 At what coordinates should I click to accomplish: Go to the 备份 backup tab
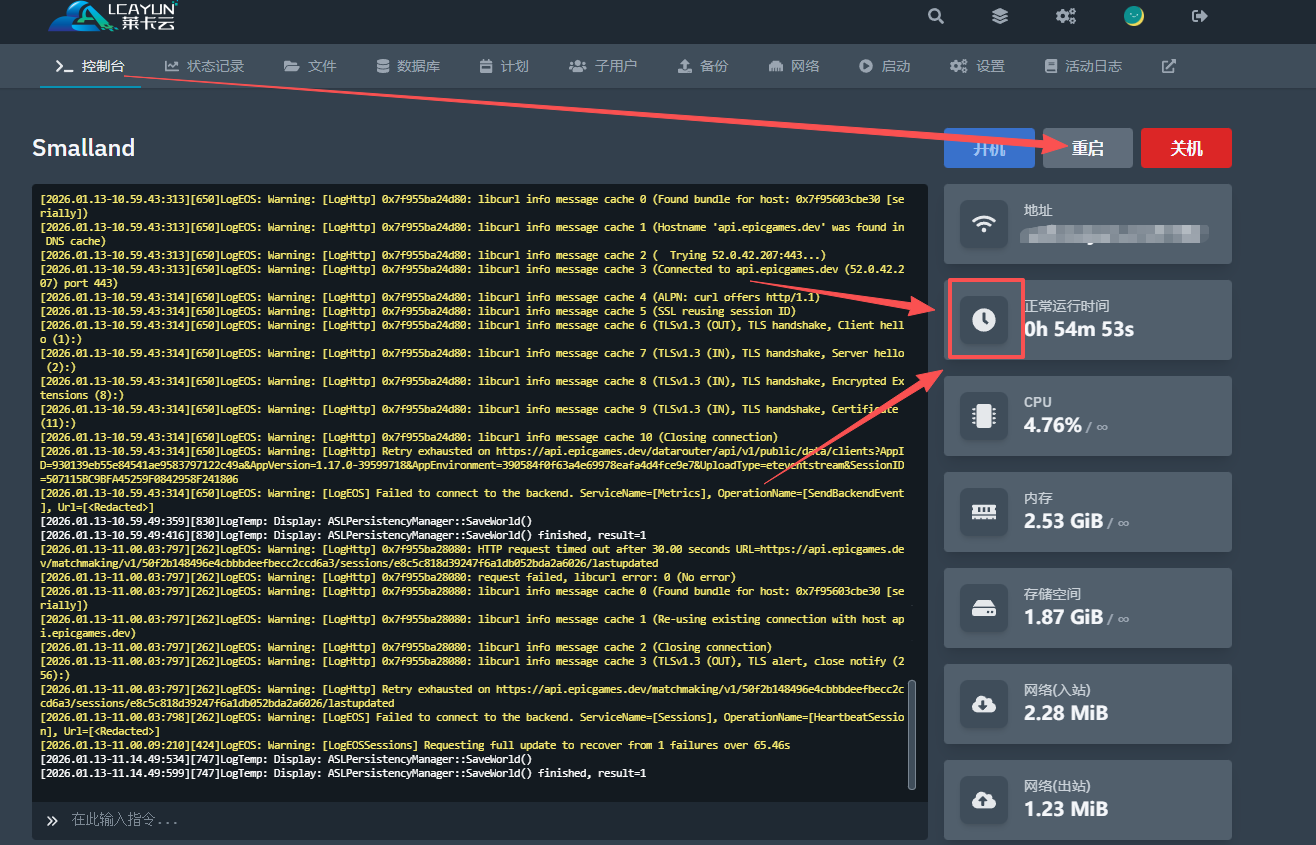pyautogui.click(x=703, y=66)
